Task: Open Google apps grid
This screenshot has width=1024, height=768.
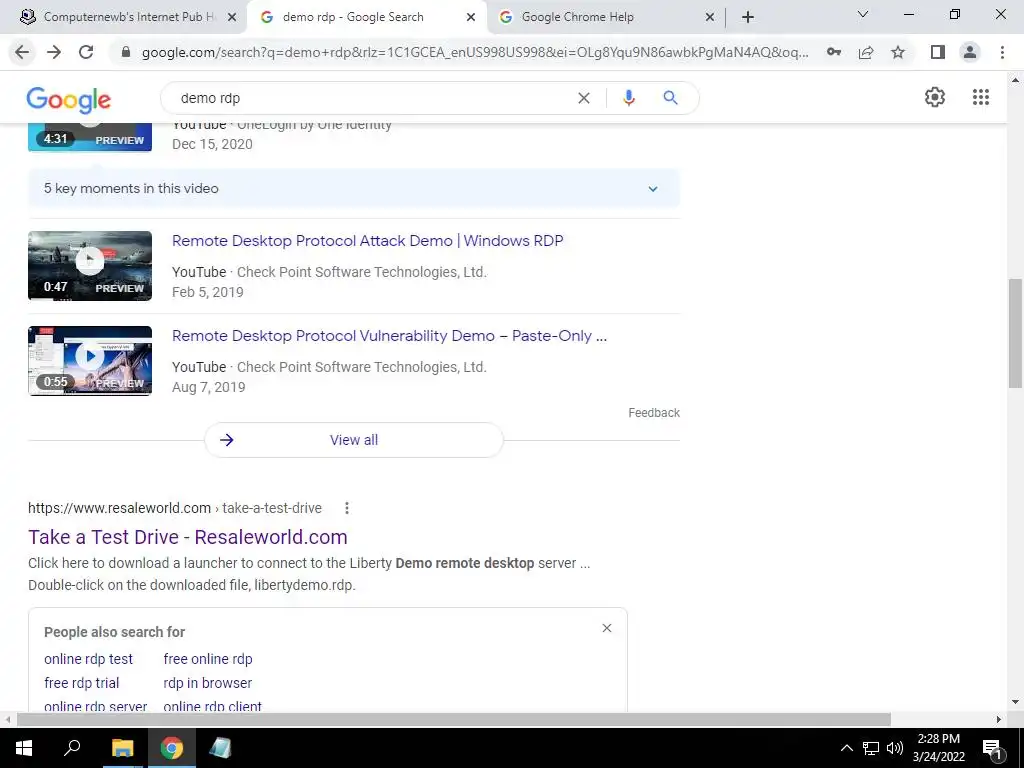Action: click(980, 97)
